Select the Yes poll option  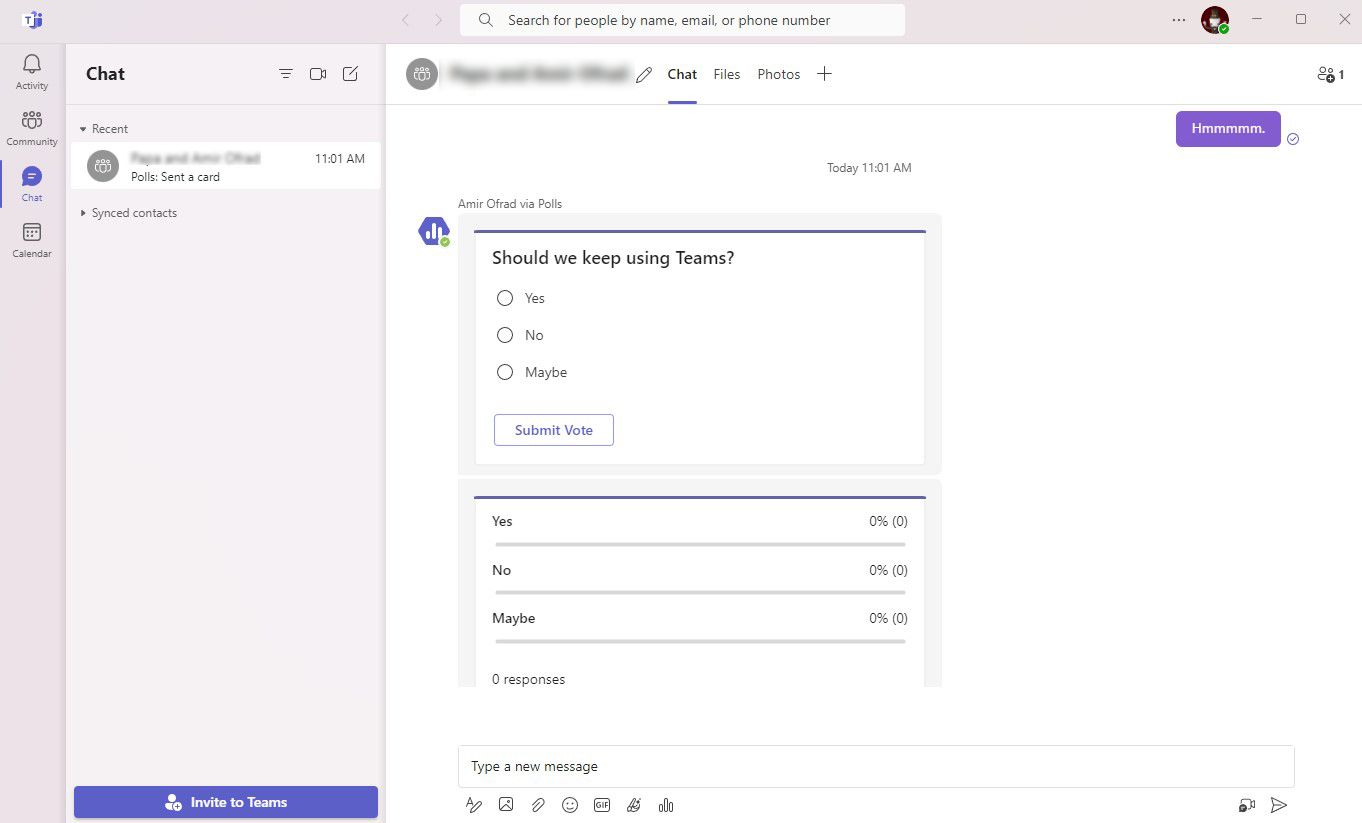click(x=505, y=298)
